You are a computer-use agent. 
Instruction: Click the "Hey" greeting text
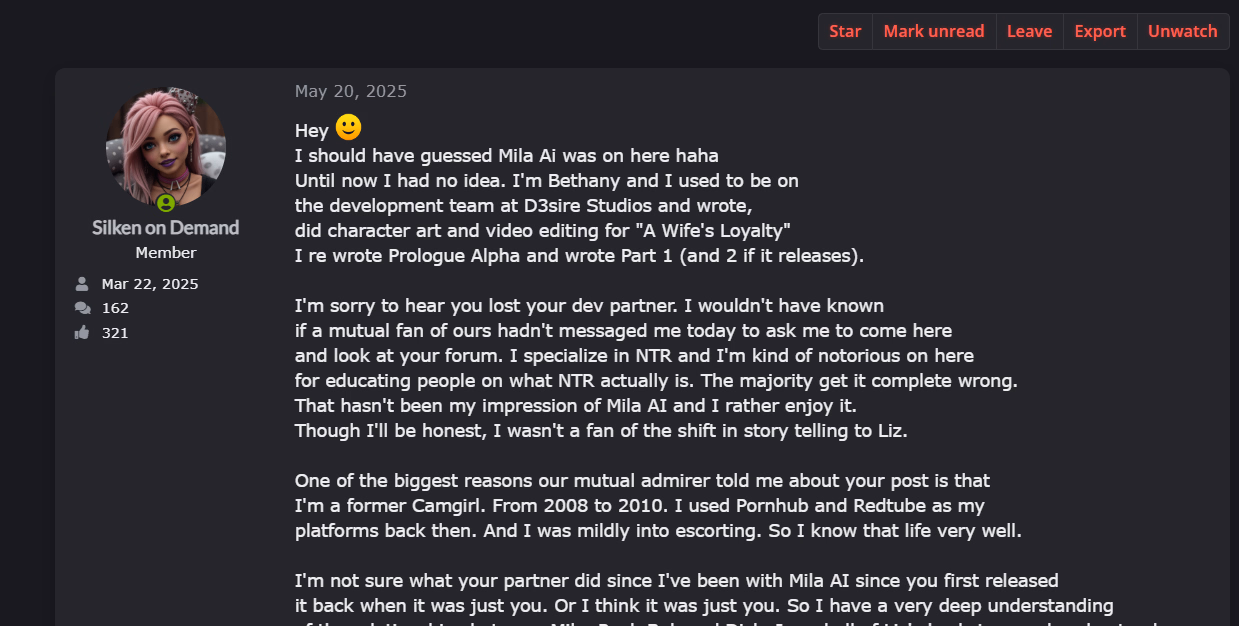311,131
